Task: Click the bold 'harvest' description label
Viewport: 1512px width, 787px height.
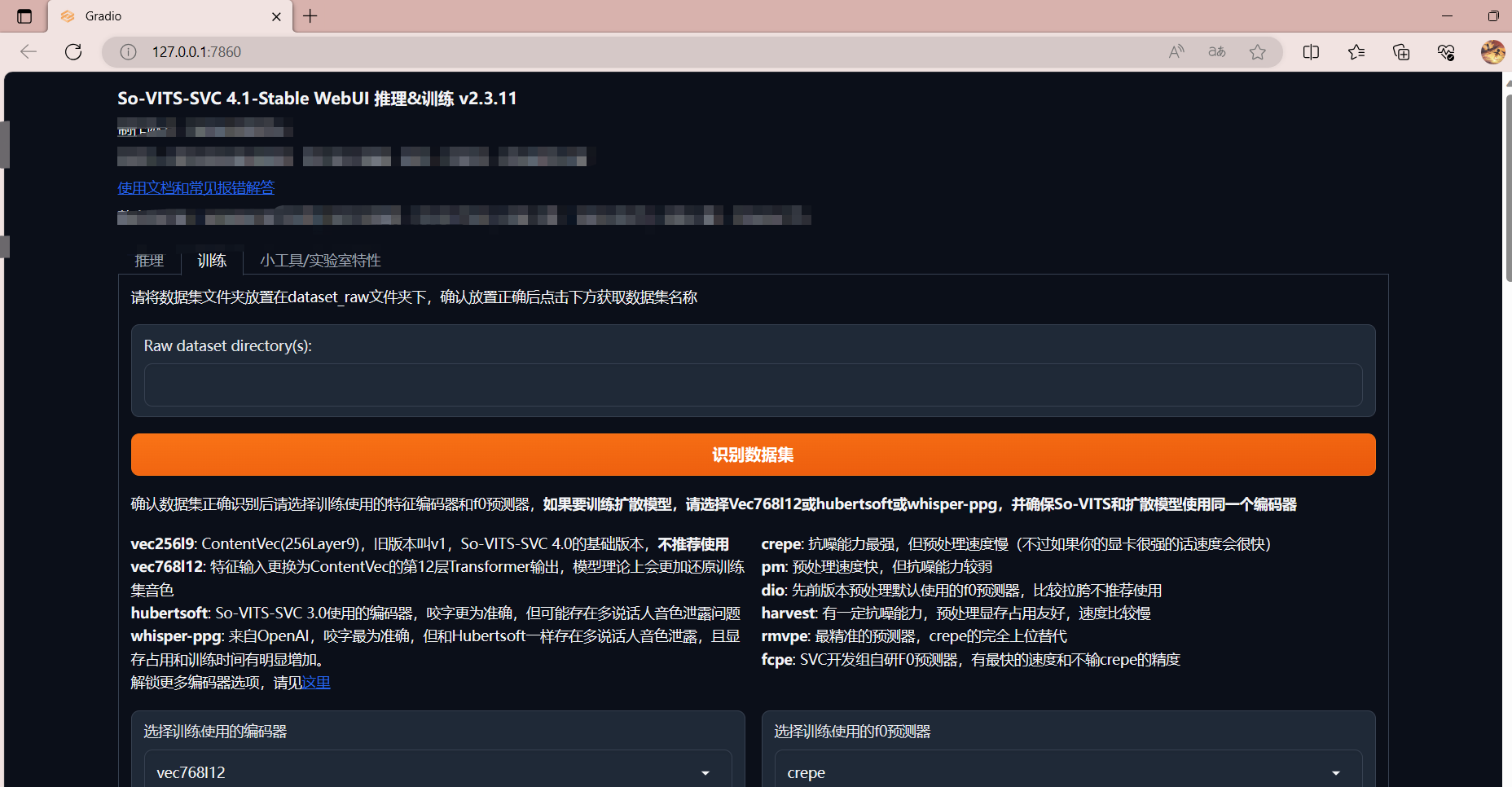Action: [789, 613]
